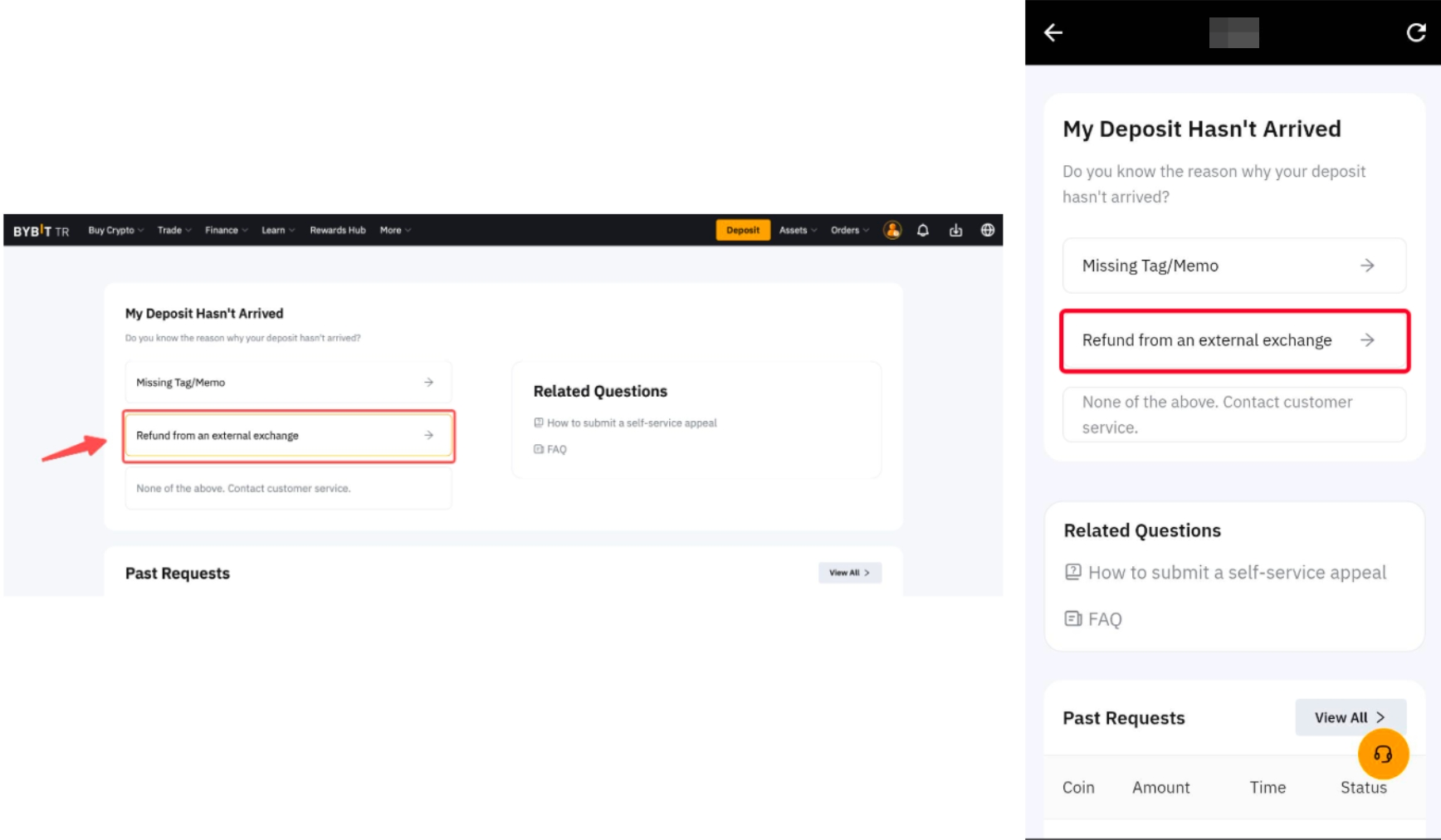1441x840 pixels.
Task: Open desktop How to submit a self-service appeal link
Action: pos(631,423)
